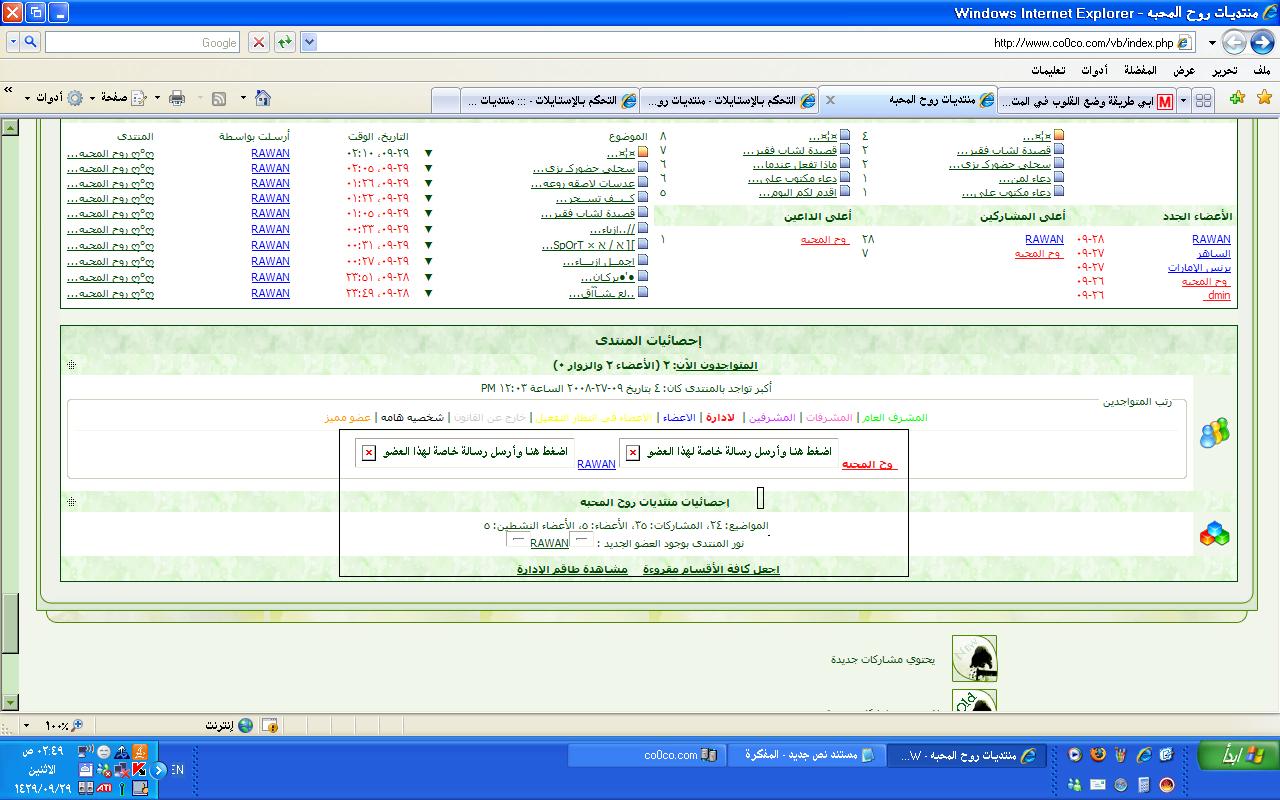The height and width of the screenshot is (800, 1280).
Task: Open the المفضلة (Favorites) menu
Action: pos(1140,71)
